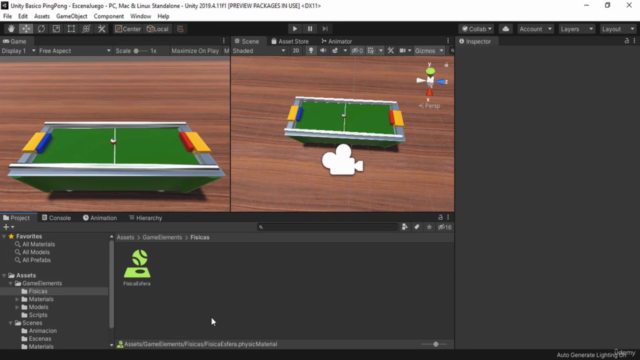The image size is (640, 360).
Task: Open the Layout dropdown
Action: [x=618, y=29]
